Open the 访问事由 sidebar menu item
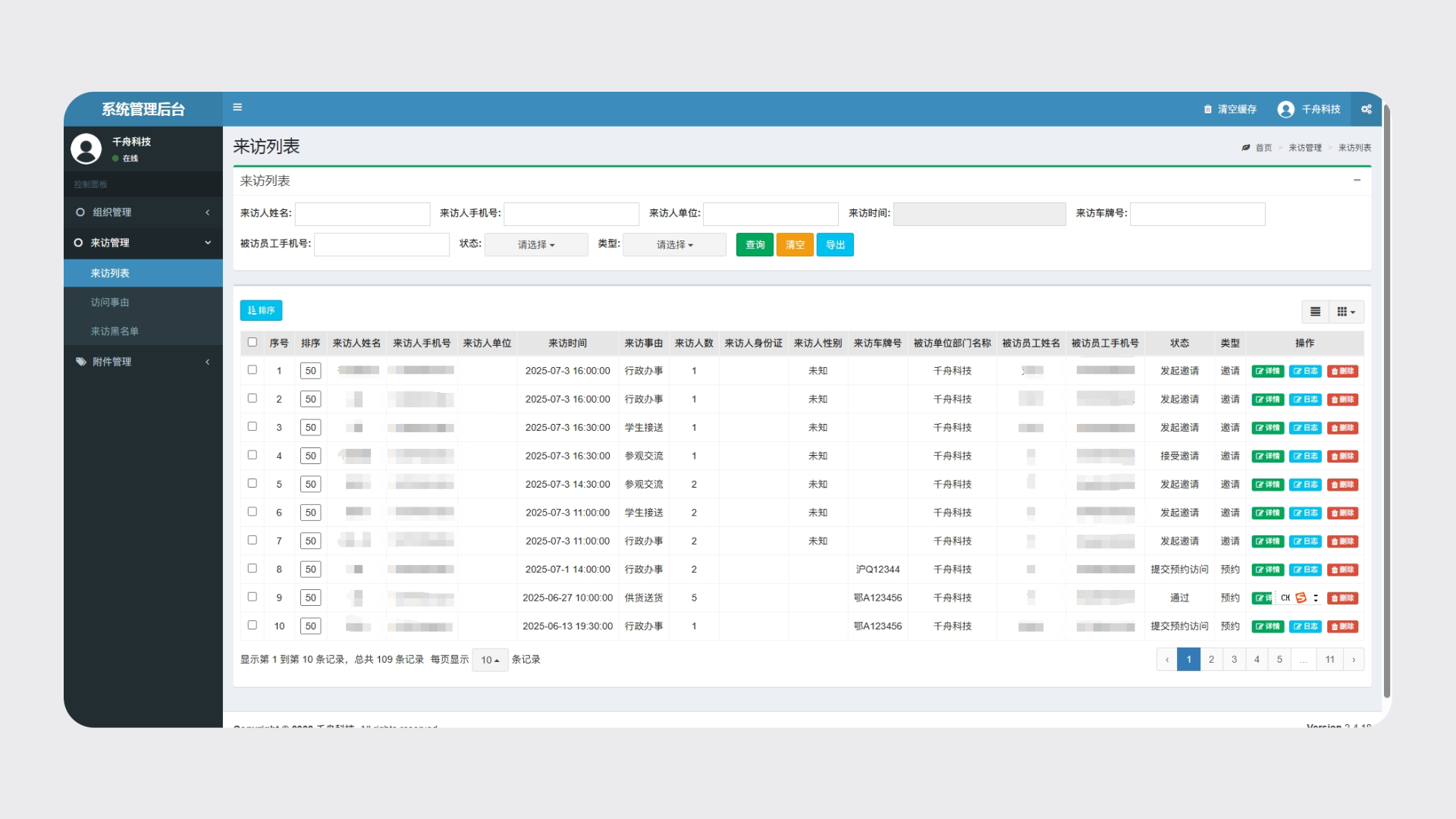This screenshot has width=1456, height=819. coord(110,302)
